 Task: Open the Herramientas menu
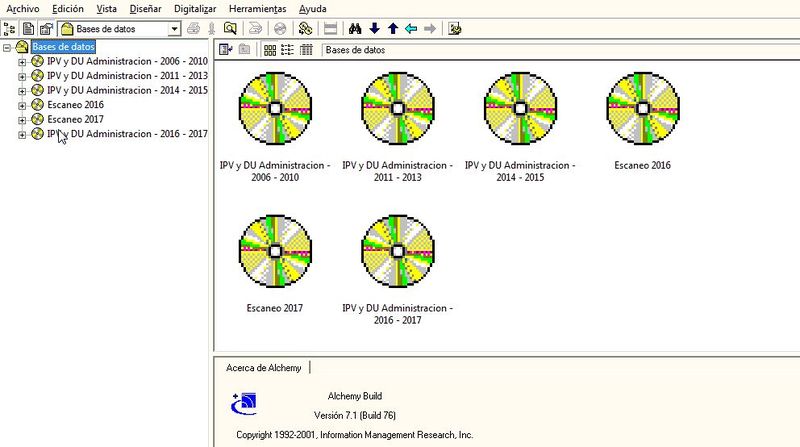coord(257,9)
